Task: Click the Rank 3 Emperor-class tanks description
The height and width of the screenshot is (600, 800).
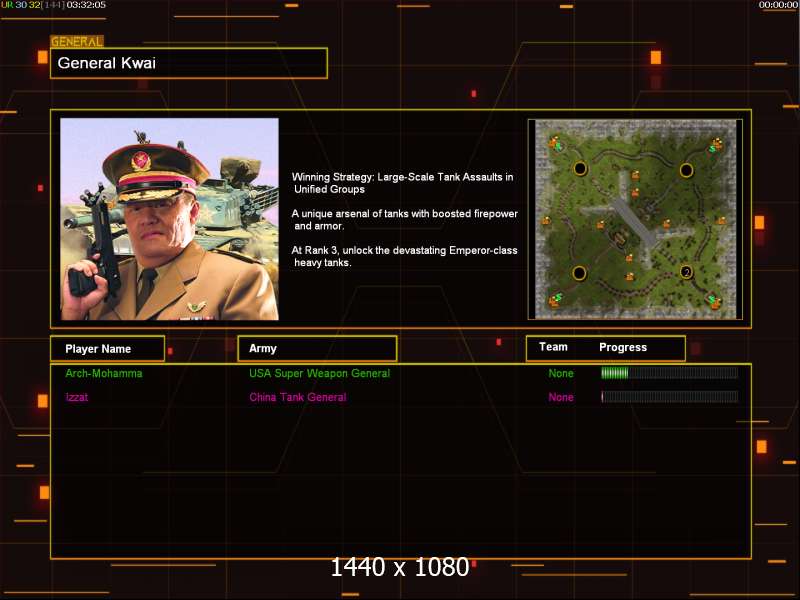Action: [405, 256]
